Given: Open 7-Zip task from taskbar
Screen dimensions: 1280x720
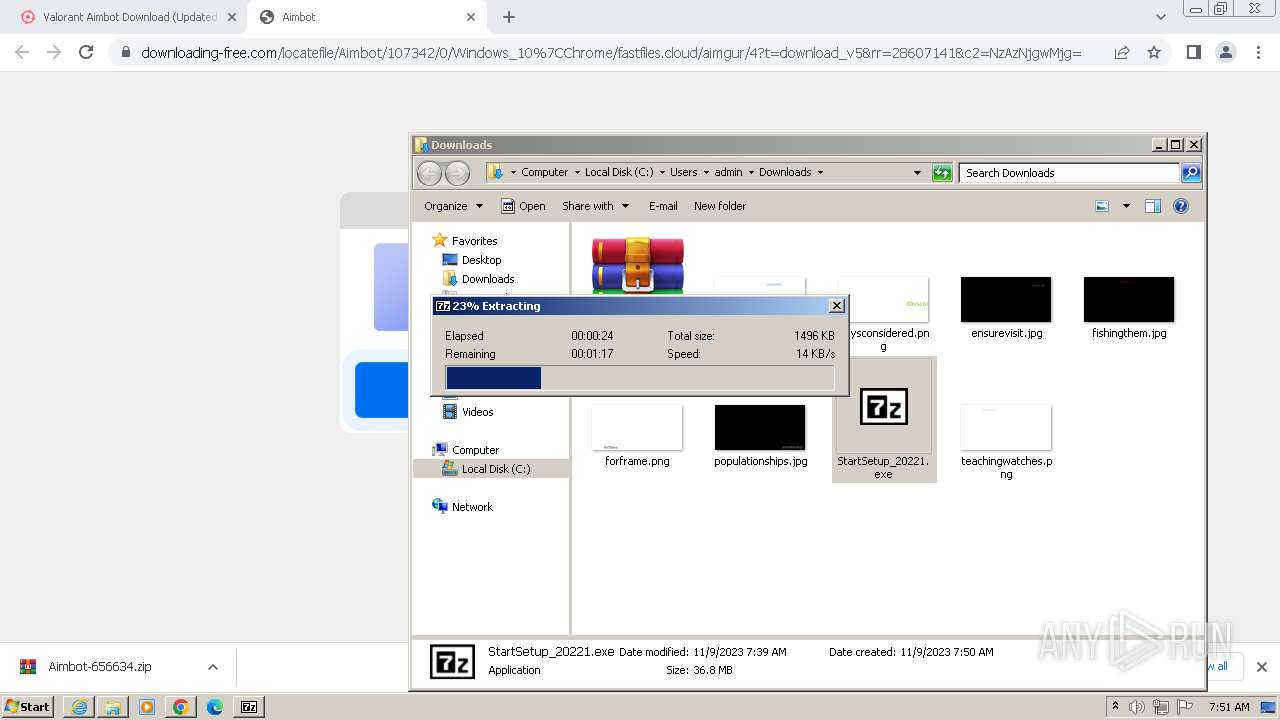Looking at the screenshot, I should click(x=249, y=707).
